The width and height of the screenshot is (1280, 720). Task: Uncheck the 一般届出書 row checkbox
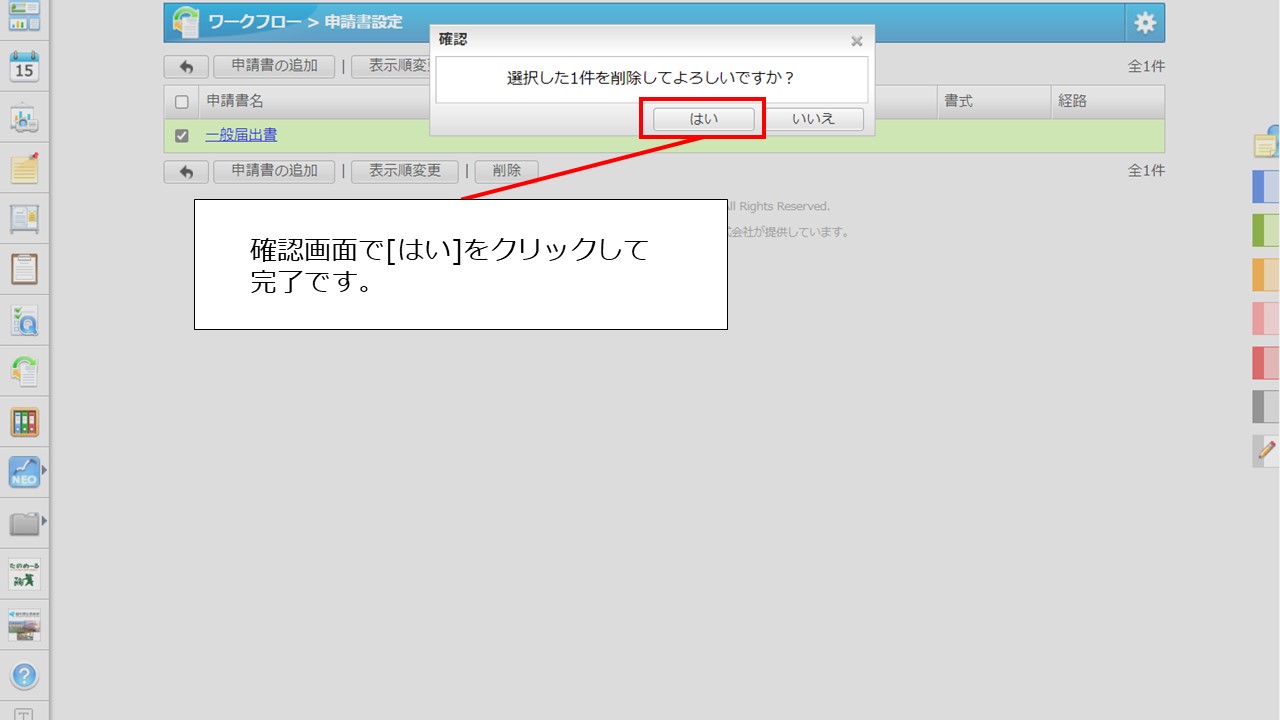(x=181, y=136)
